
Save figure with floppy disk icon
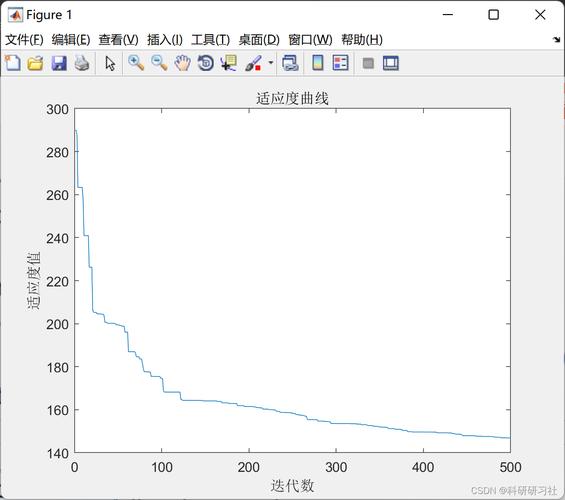59,63
